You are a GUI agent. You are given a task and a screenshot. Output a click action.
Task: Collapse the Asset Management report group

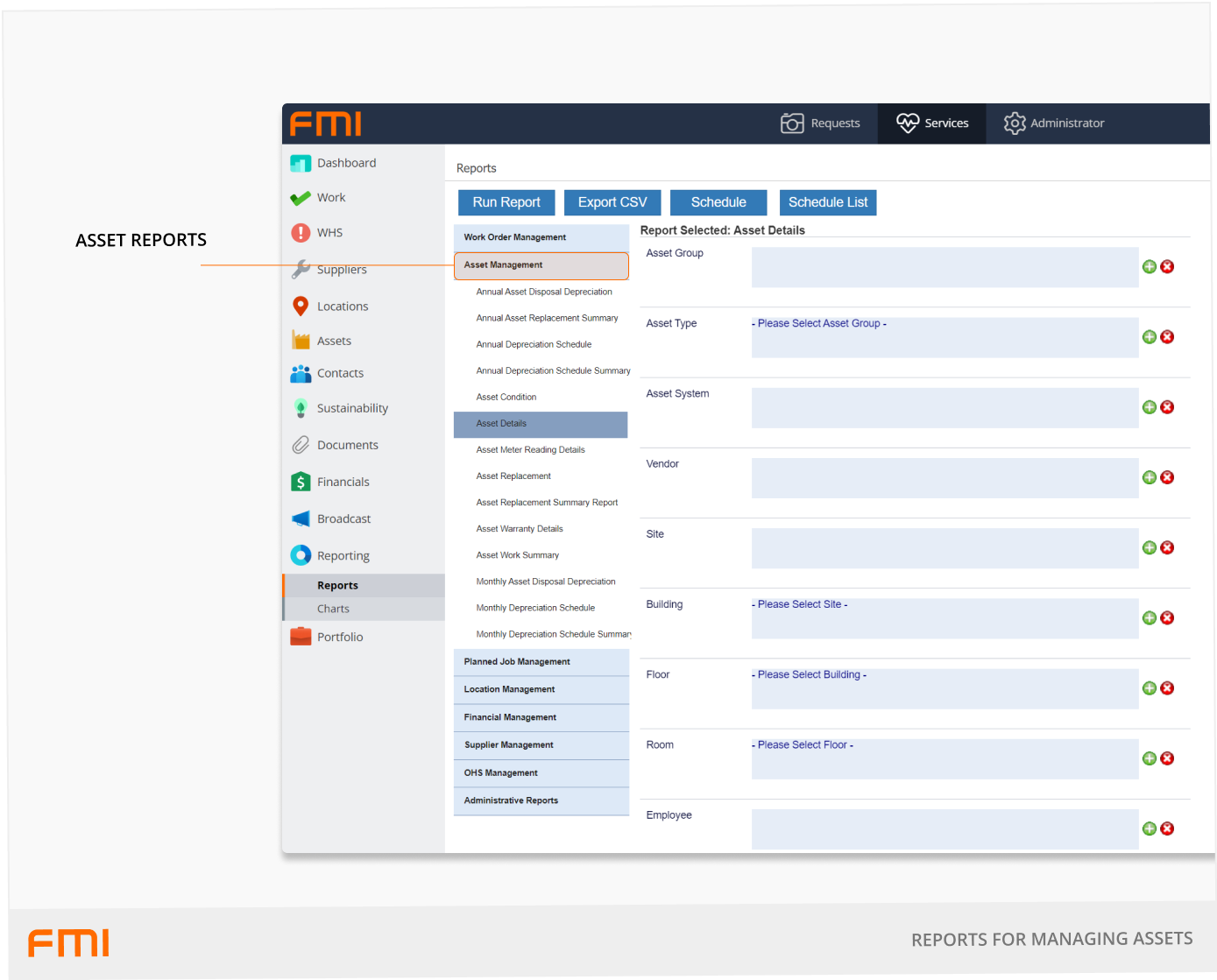541,265
